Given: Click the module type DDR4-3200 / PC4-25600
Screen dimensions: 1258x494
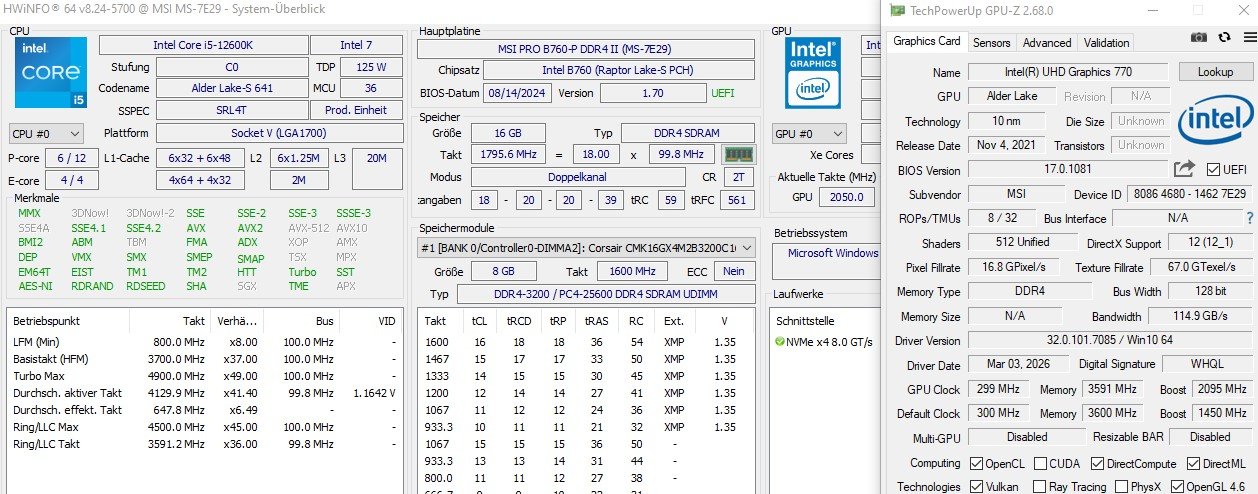Looking at the screenshot, I should pyautogui.click(x=605, y=294).
